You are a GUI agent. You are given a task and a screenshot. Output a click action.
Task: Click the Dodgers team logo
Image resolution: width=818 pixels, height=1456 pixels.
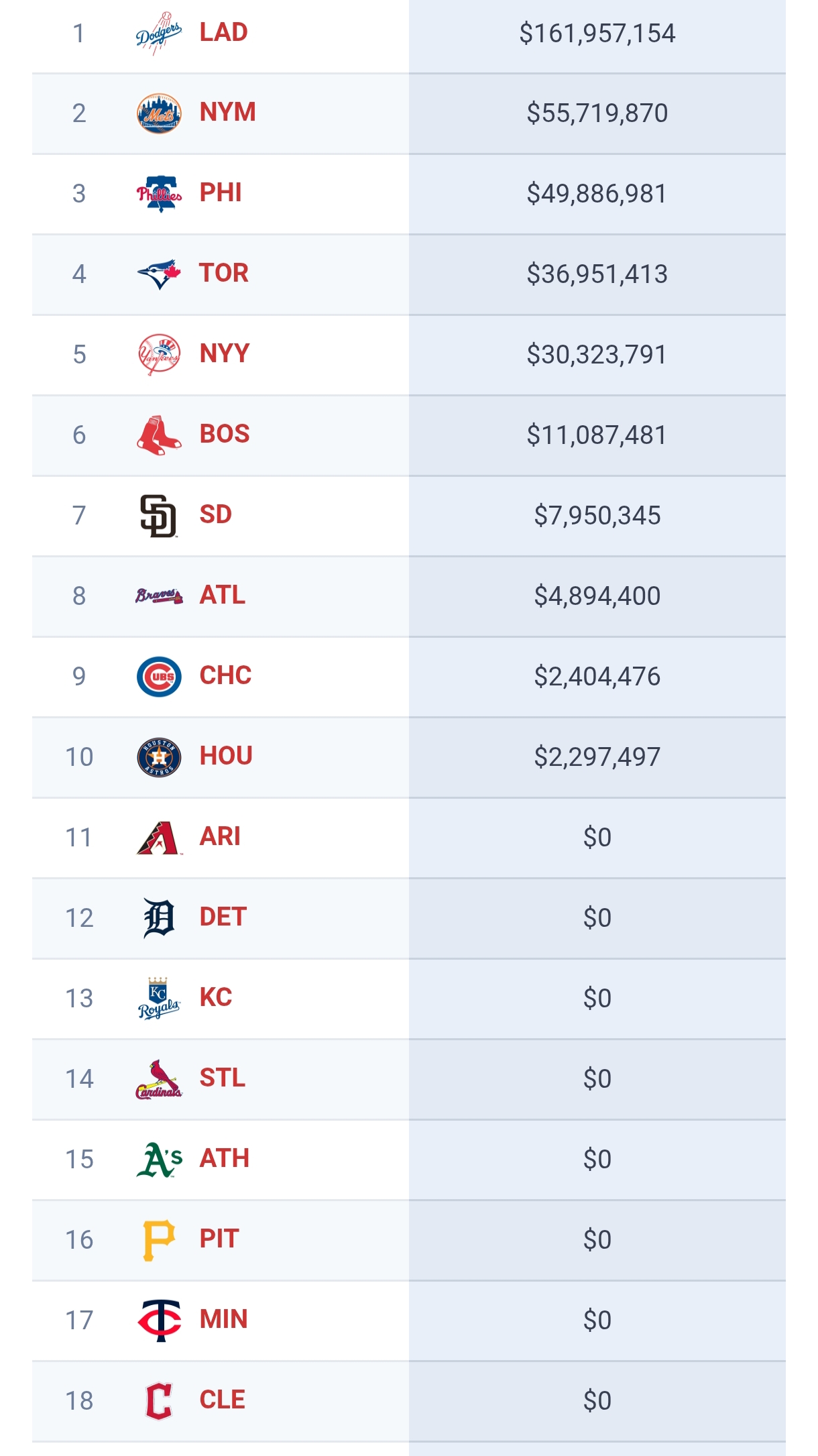coord(159,33)
